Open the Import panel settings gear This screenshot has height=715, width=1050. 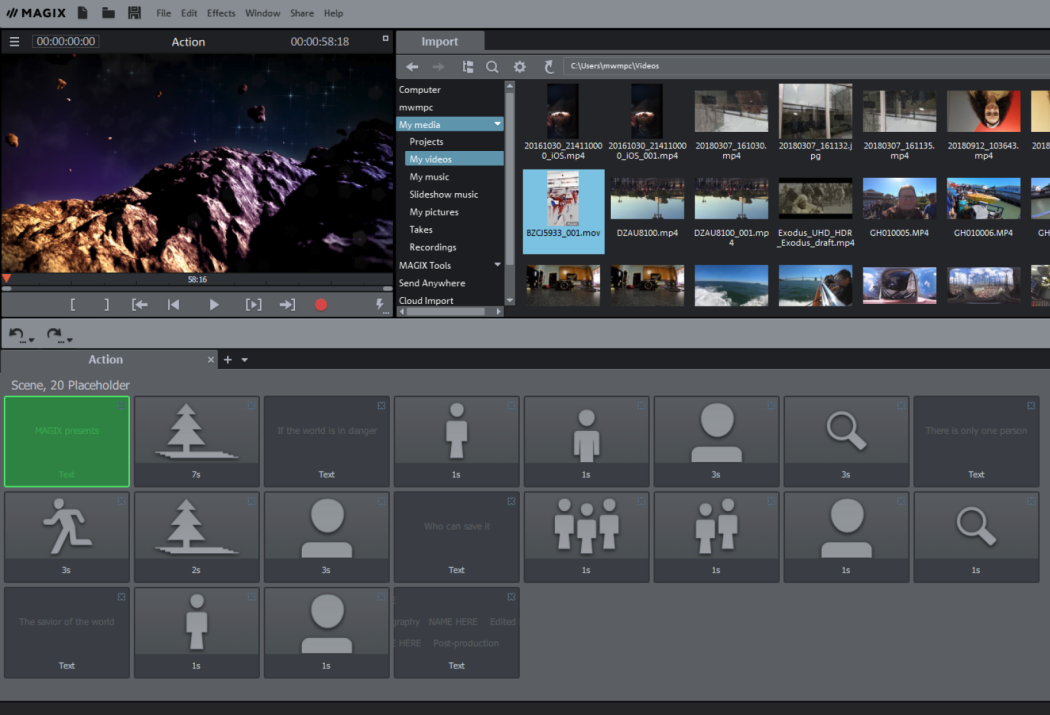(x=519, y=66)
